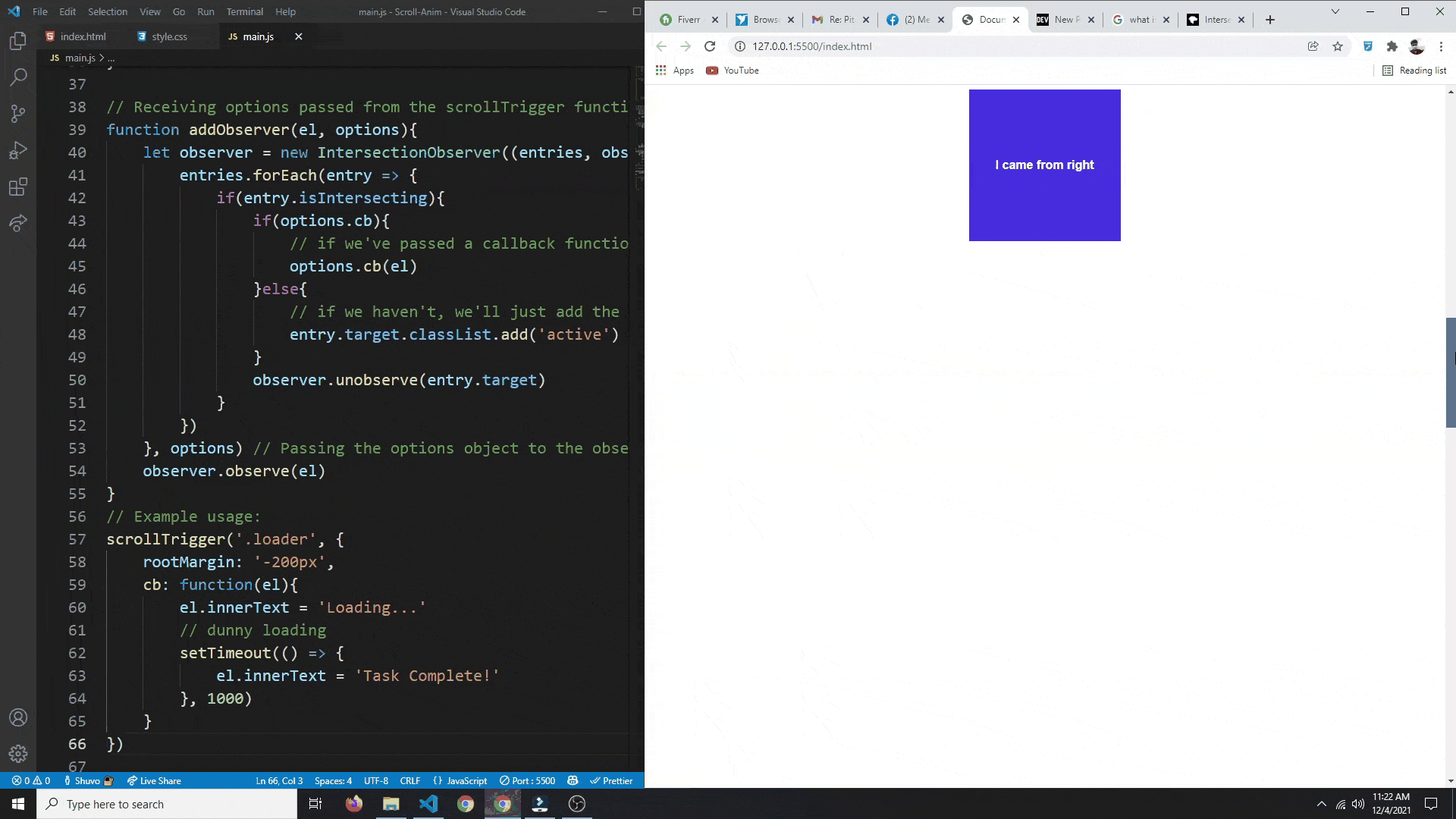Bookmark the page with the star icon
This screenshot has width=1456, height=819.
coord(1338,46)
